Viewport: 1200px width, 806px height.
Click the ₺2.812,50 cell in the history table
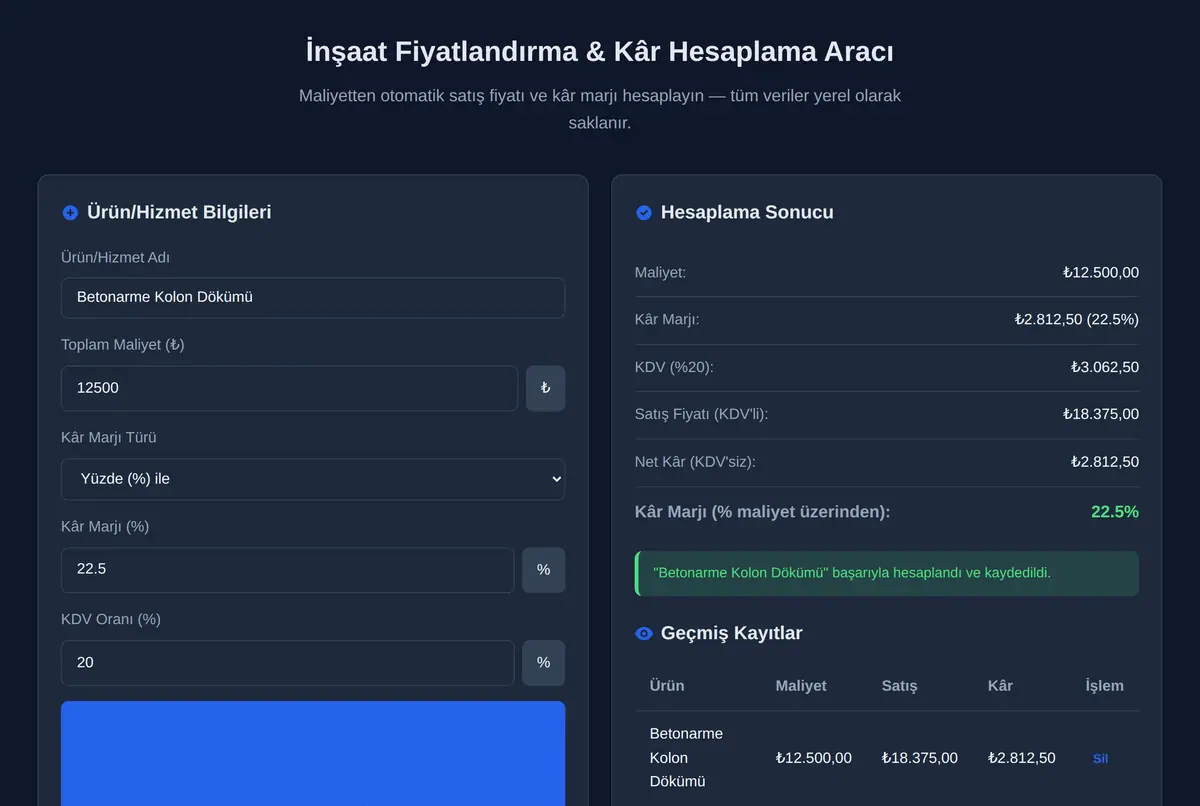point(1022,758)
